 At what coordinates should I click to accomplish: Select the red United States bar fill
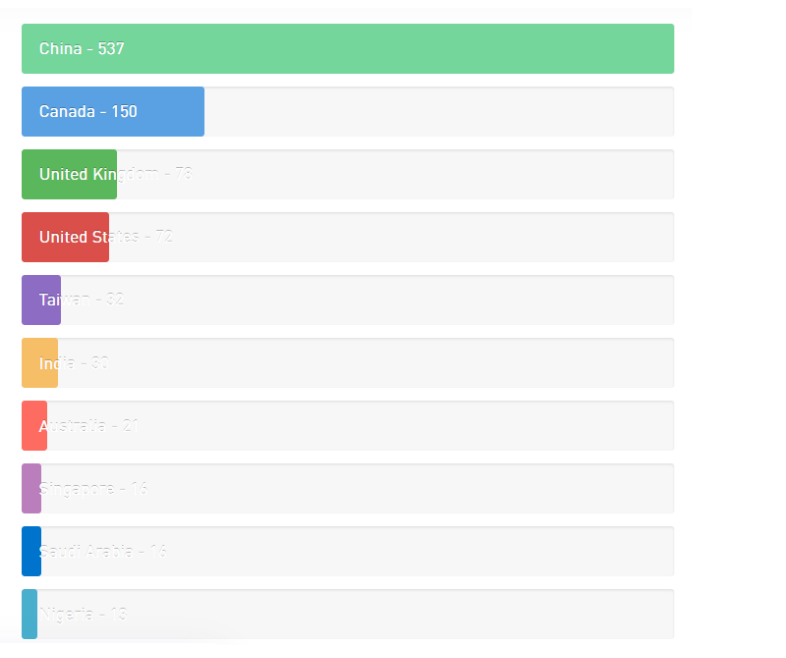pos(65,238)
